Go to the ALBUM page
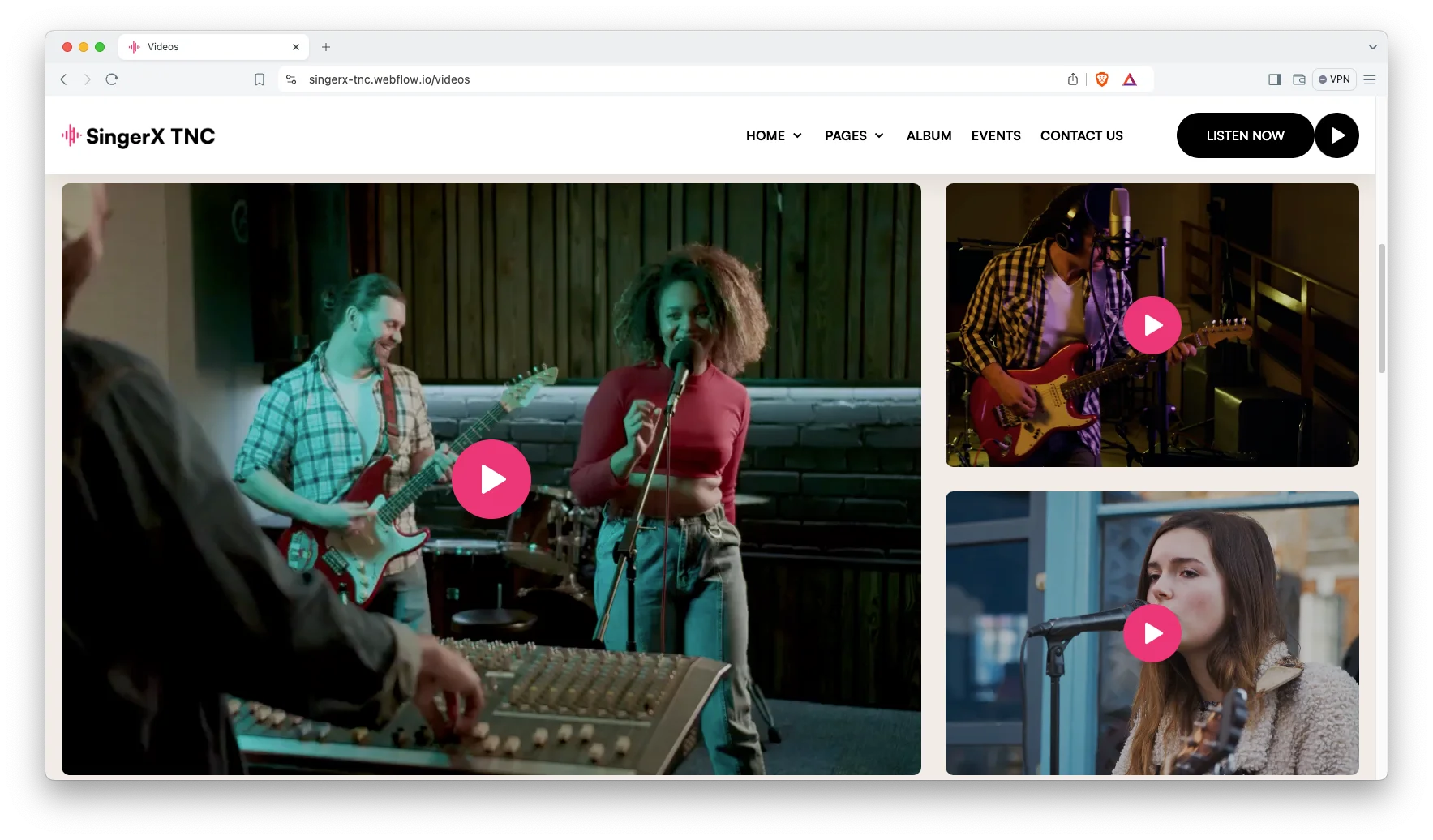Screen dimensions: 1433x840 click(x=929, y=135)
